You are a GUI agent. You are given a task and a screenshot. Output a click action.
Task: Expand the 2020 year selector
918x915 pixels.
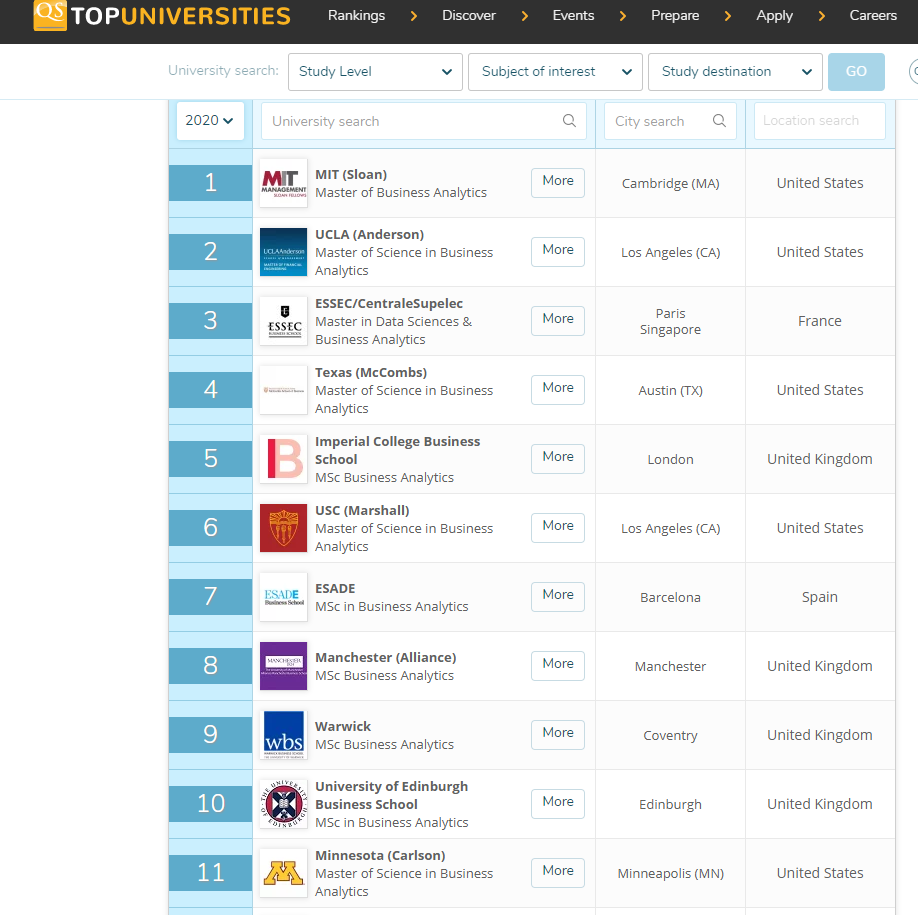(x=210, y=121)
